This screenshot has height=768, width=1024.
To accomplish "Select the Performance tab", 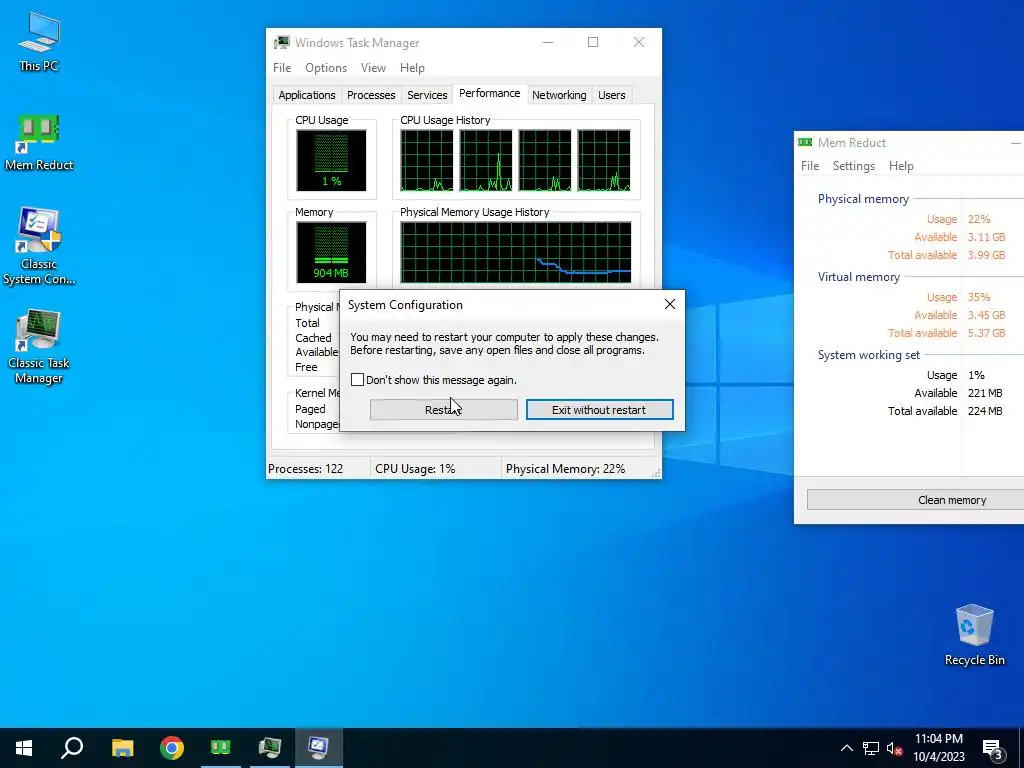I will (490, 93).
